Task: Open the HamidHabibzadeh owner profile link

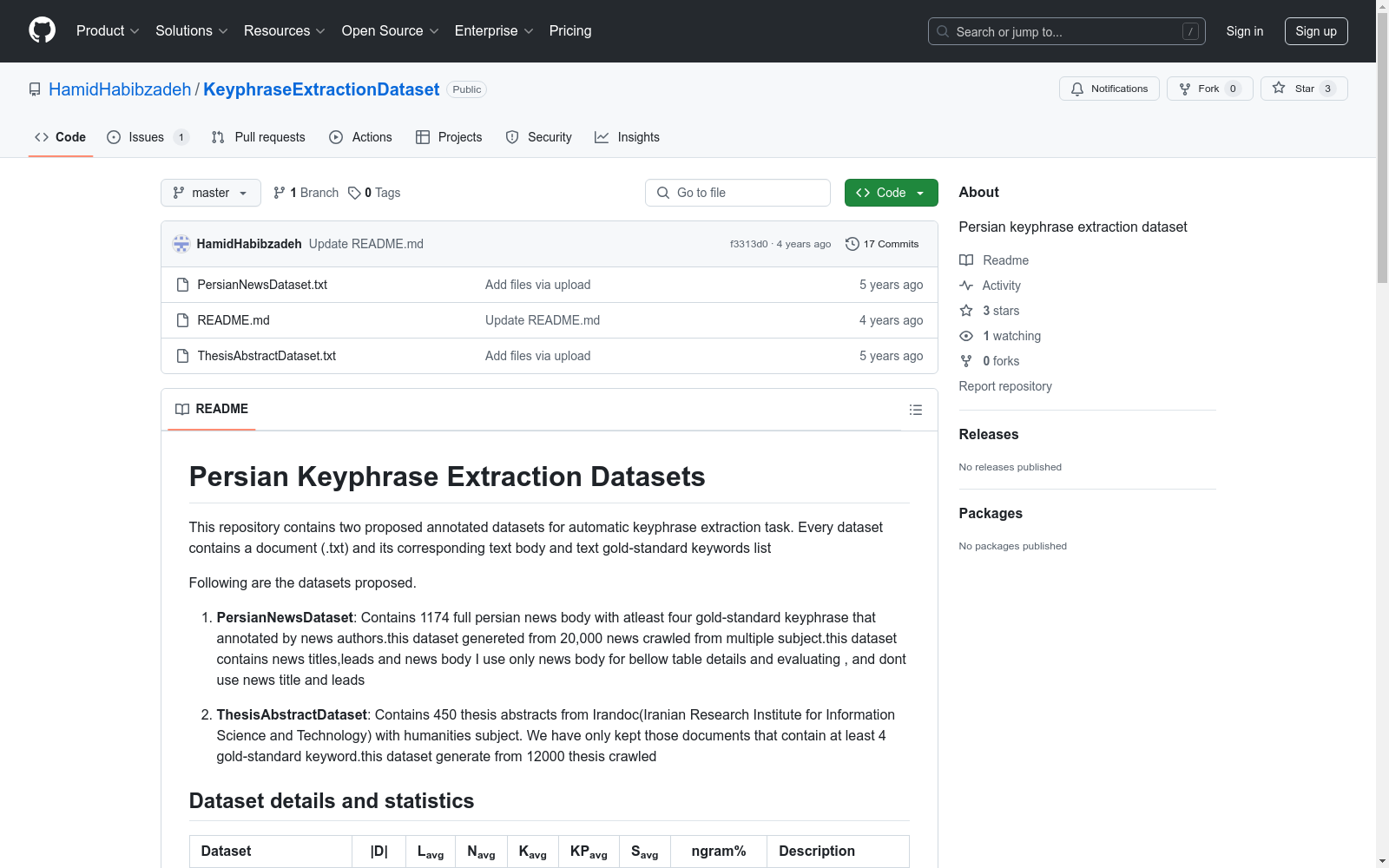Action: 120,89
